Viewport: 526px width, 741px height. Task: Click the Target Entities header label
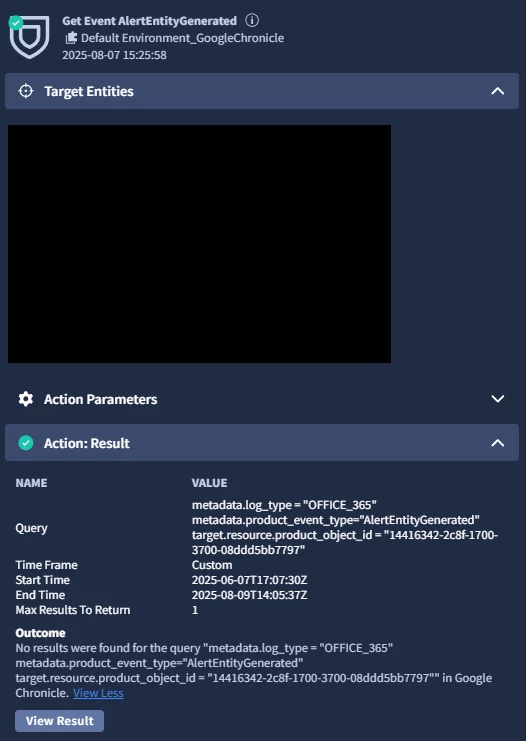[89, 91]
